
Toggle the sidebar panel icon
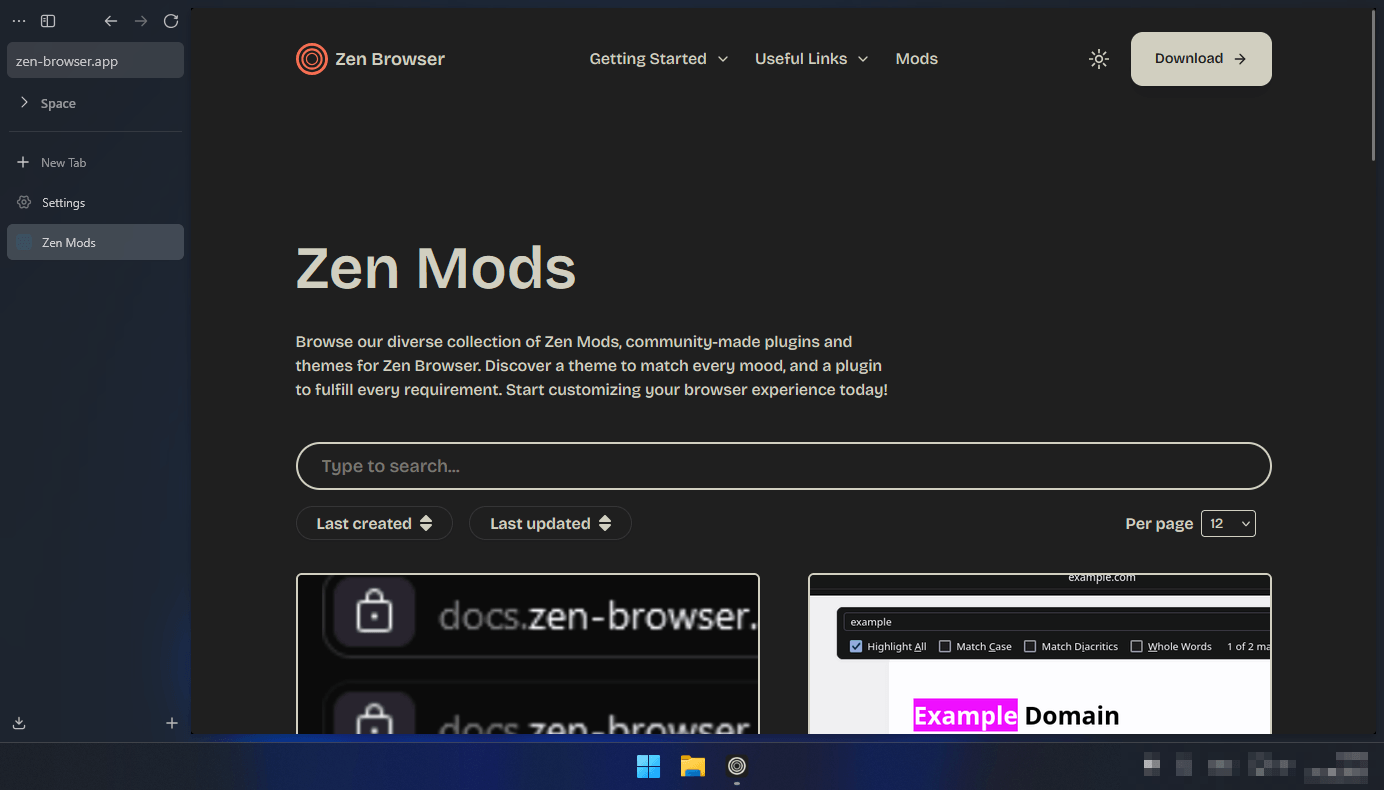click(x=48, y=21)
